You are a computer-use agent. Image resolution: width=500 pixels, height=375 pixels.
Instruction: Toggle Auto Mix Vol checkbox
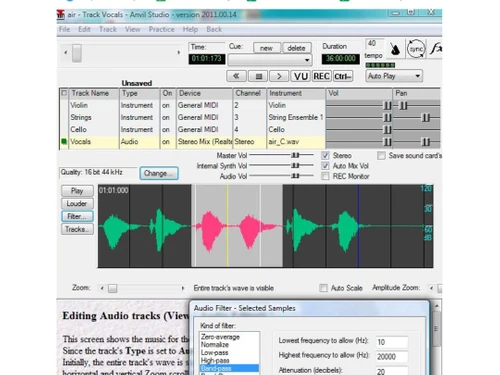(x=325, y=166)
